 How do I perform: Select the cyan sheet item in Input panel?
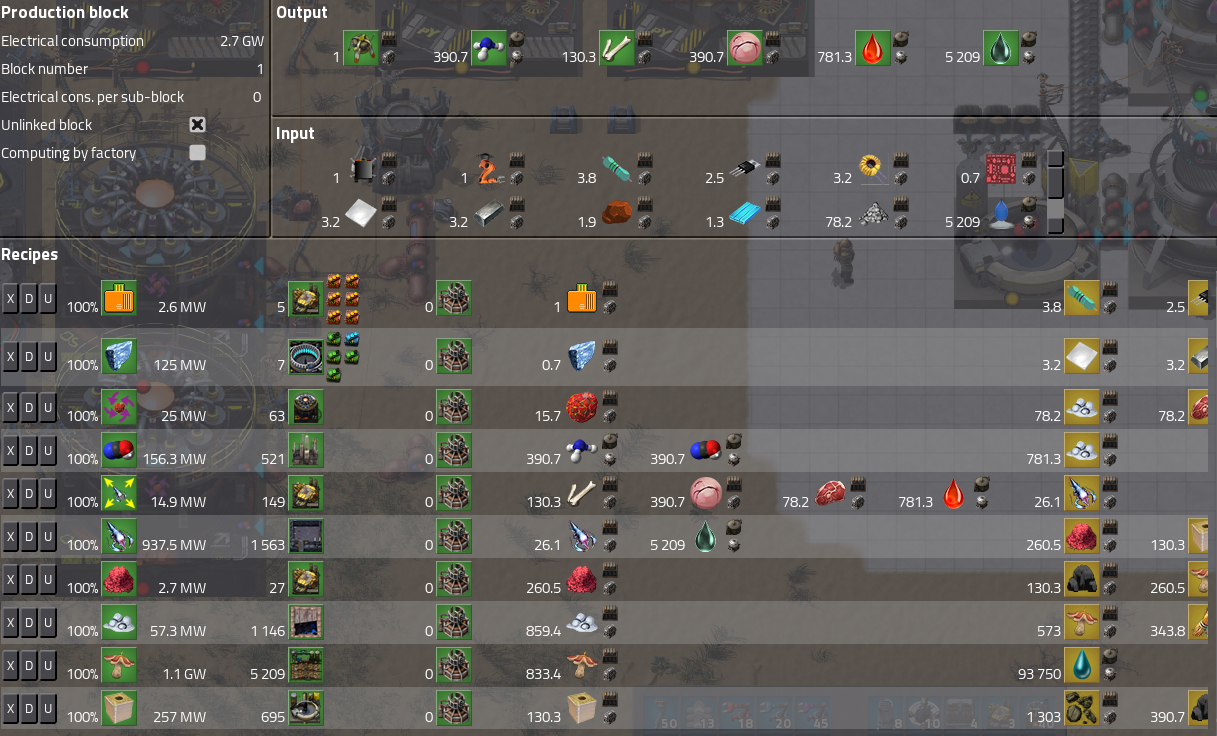click(x=745, y=213)
